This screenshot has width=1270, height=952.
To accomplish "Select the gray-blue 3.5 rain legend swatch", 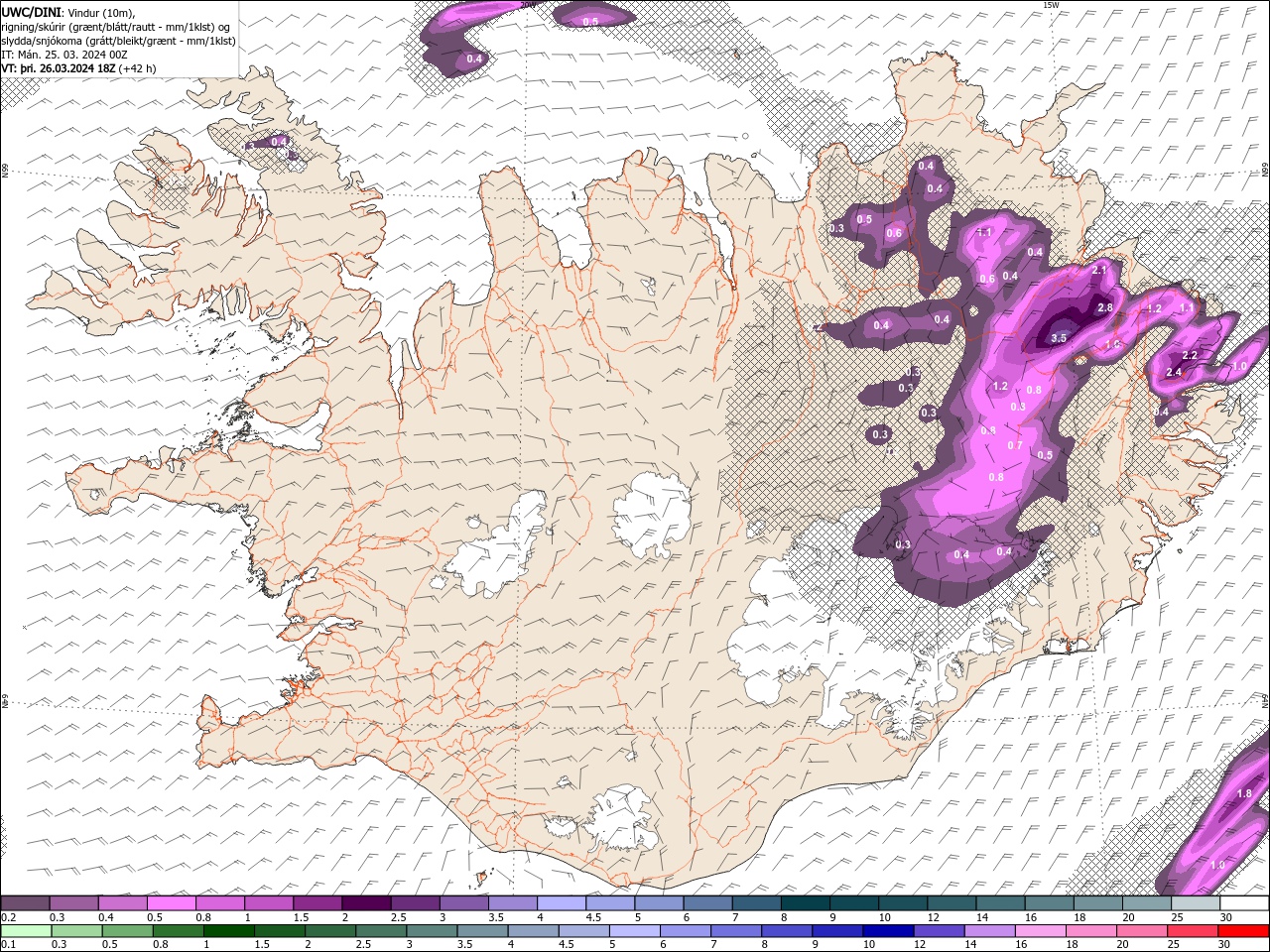I will tap(482, 930).
